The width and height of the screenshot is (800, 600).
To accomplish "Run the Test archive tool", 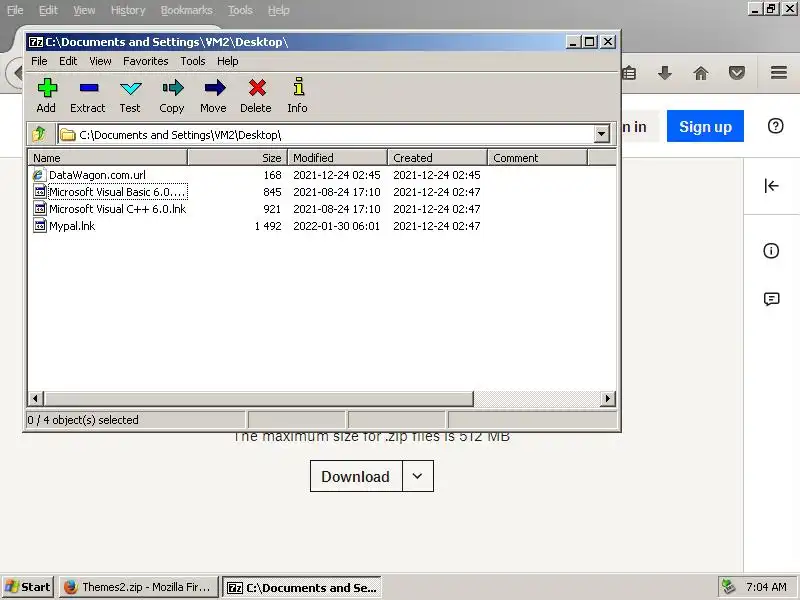I will coord(130,88).
